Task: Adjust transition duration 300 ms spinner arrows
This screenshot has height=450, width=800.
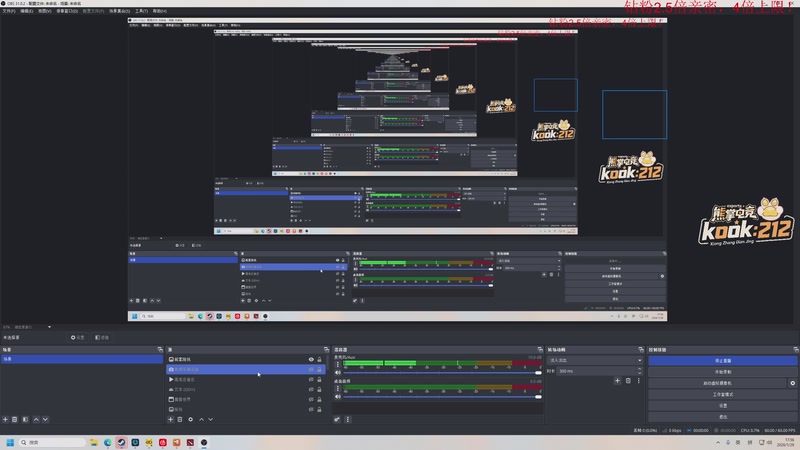Action: [639, 371]
